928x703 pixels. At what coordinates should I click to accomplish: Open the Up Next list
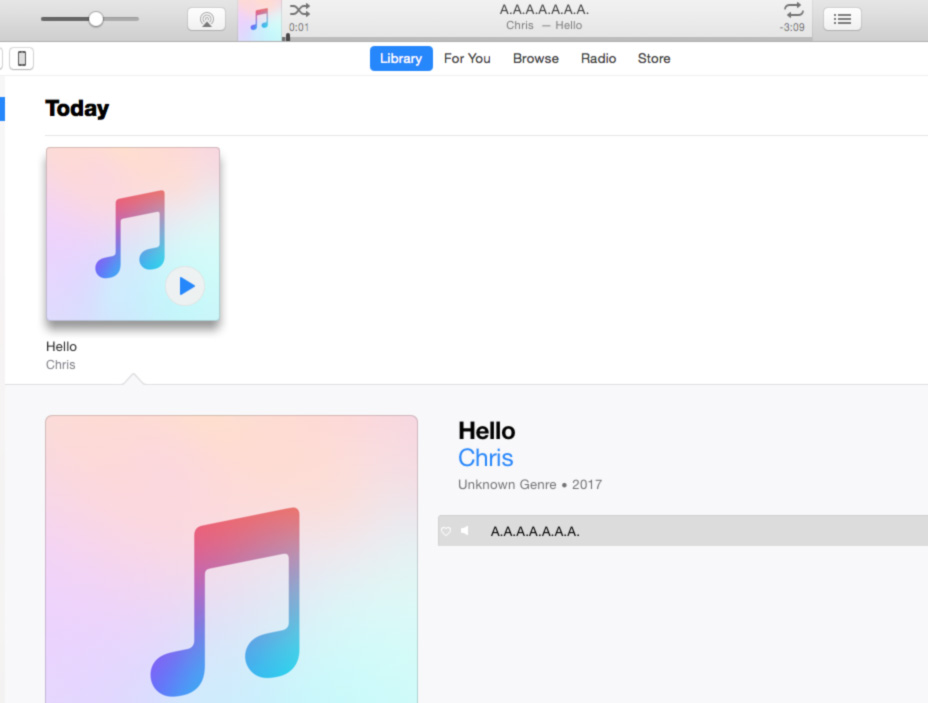click(x=842, y=20)
